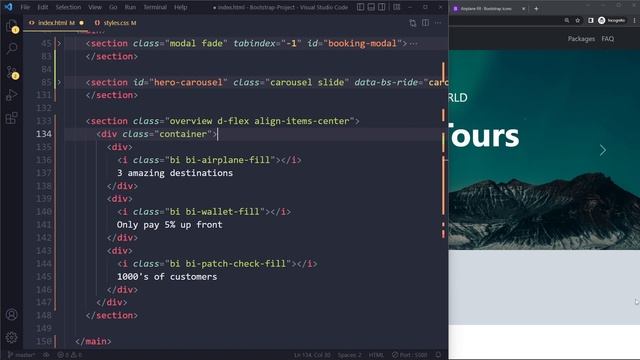Open the Run menu
The height and width of the screenshot is (360, 640).
point(130,7)
